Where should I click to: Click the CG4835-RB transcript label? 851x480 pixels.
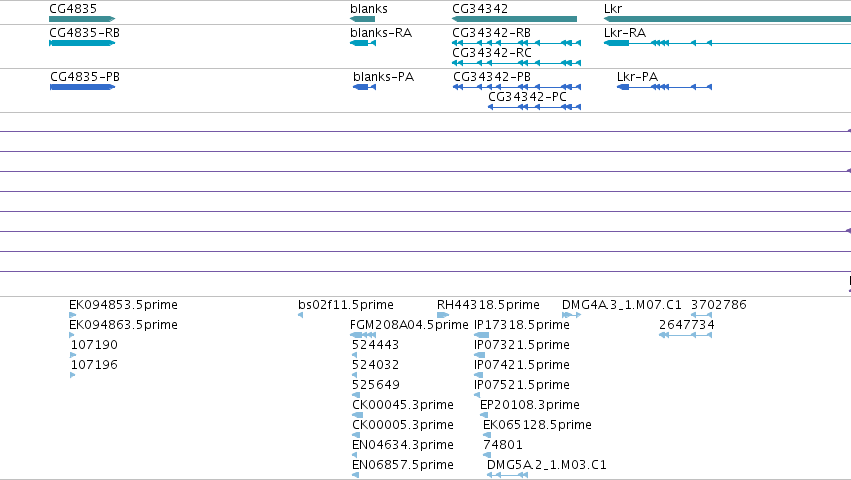tap(85, 33)
